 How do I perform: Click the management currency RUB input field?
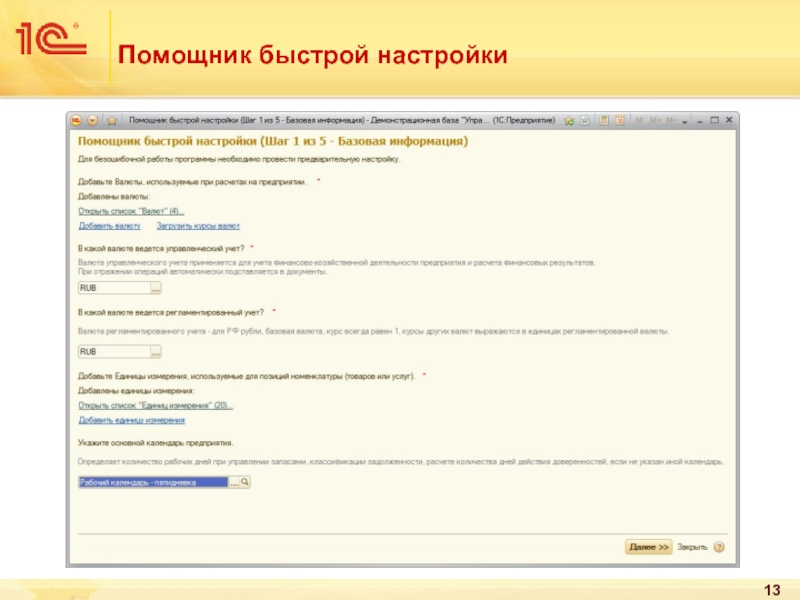(x=113, y=288)
